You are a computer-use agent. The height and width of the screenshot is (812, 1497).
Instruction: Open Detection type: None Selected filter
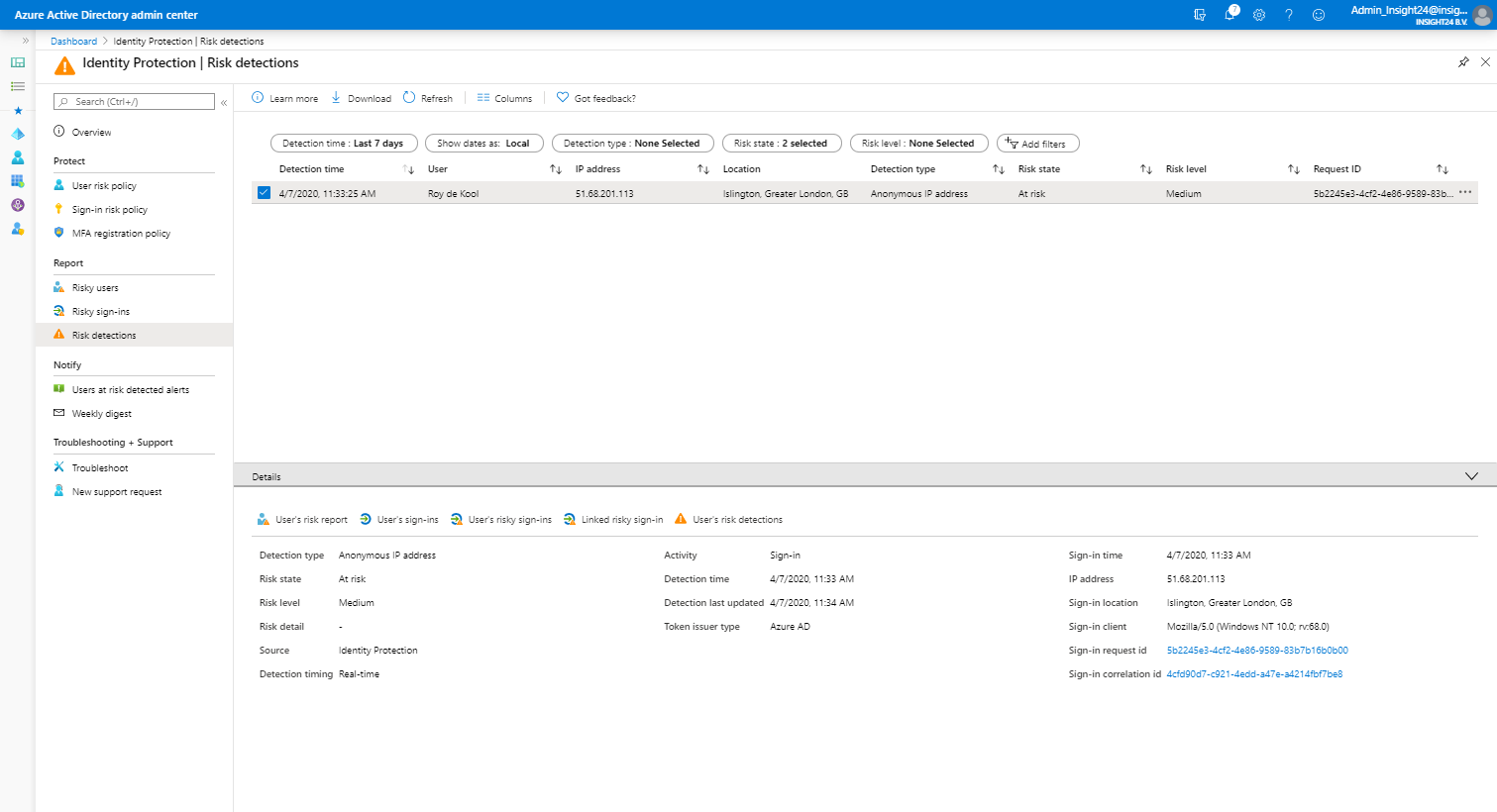click(x=632, y=144)
